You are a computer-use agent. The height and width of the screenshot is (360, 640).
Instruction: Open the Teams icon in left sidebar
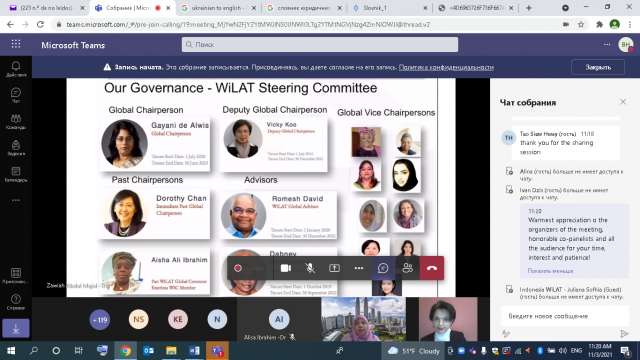point(16,122)
